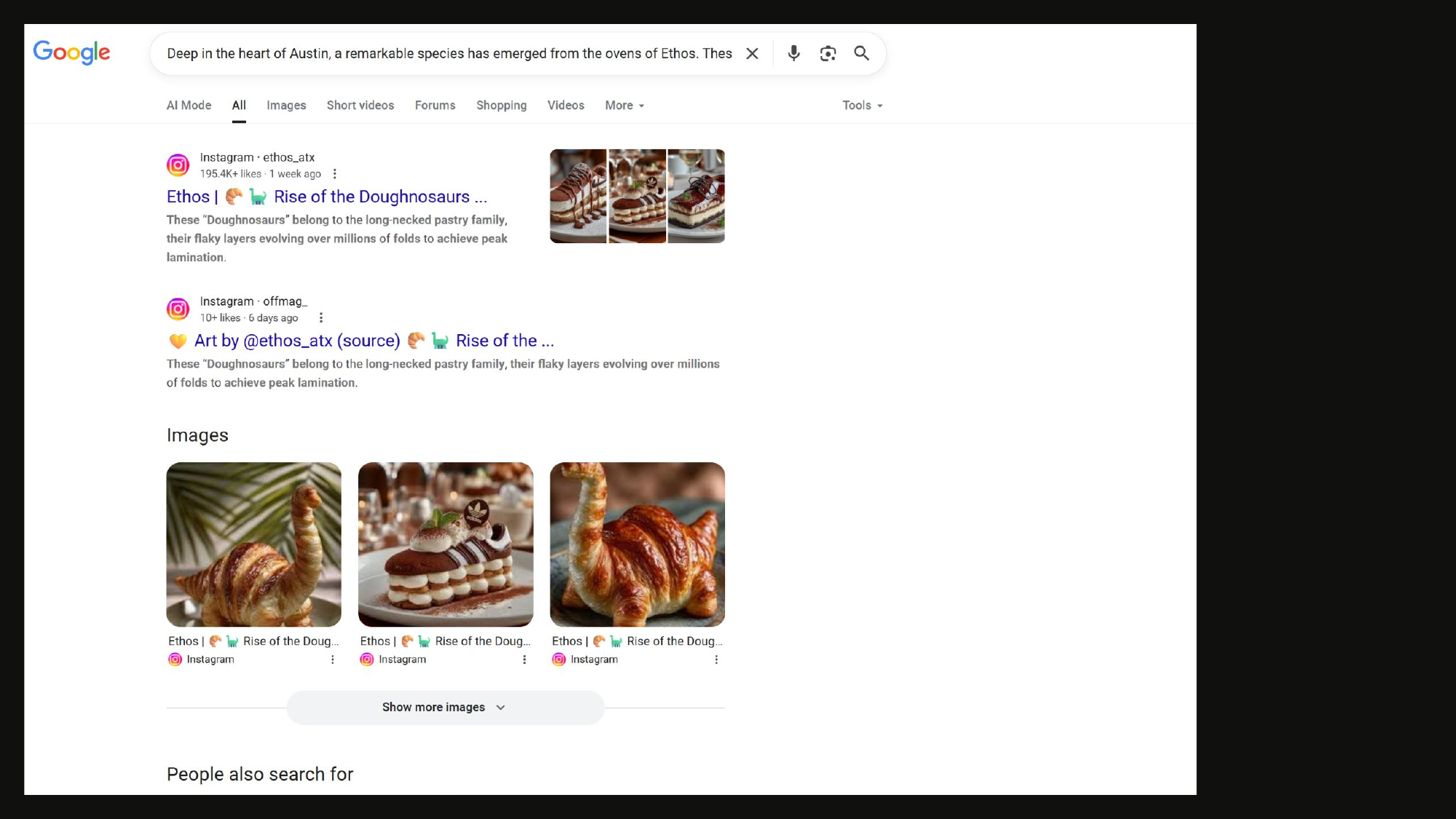Open the Shopping tab

point(501,106)
